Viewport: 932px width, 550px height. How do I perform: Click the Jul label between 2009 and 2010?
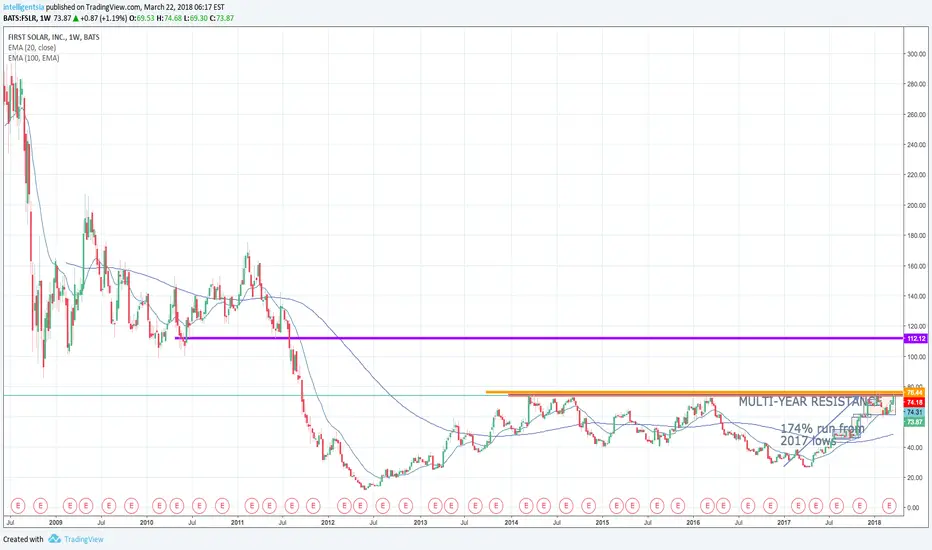(x=101, y=523)
